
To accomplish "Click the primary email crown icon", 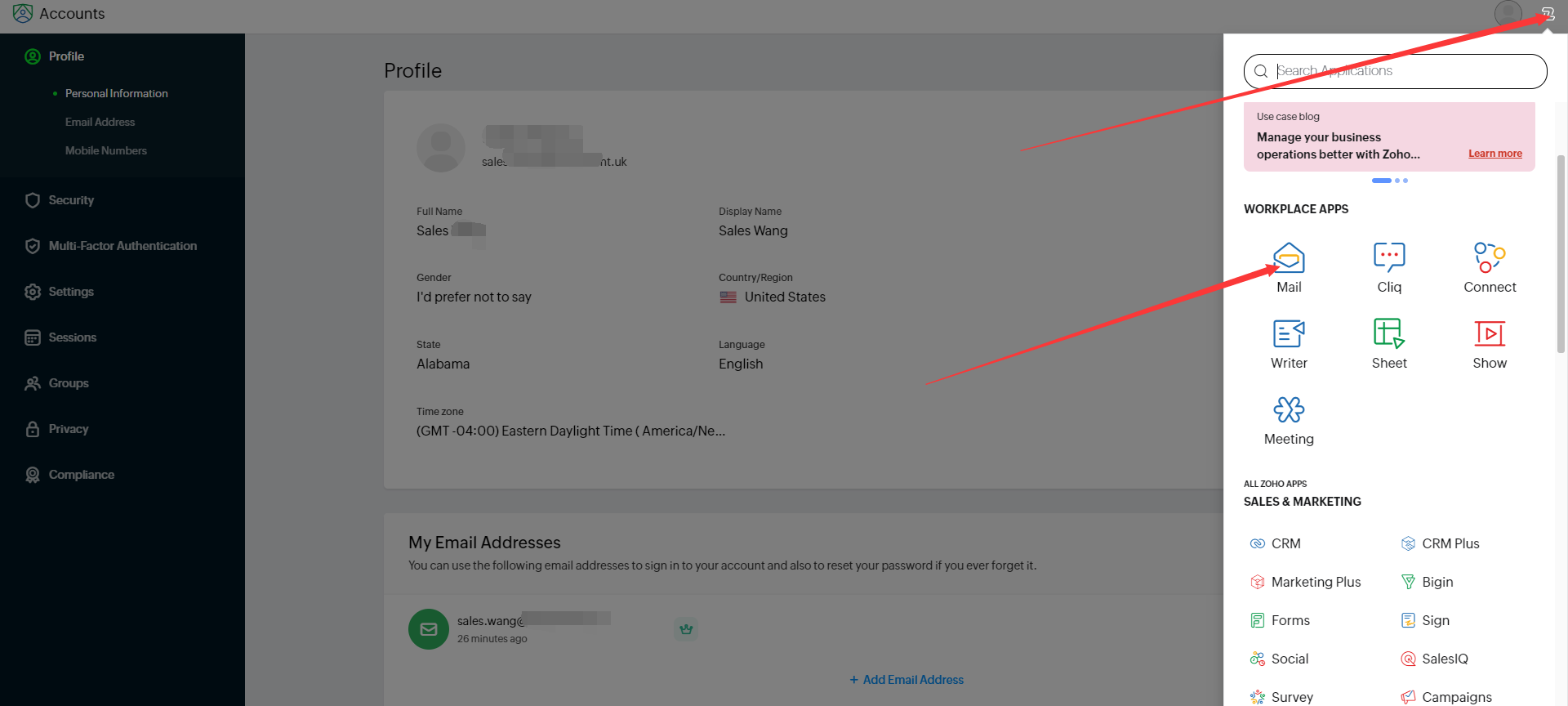I will pyautogui.click(x=686, y=629).
